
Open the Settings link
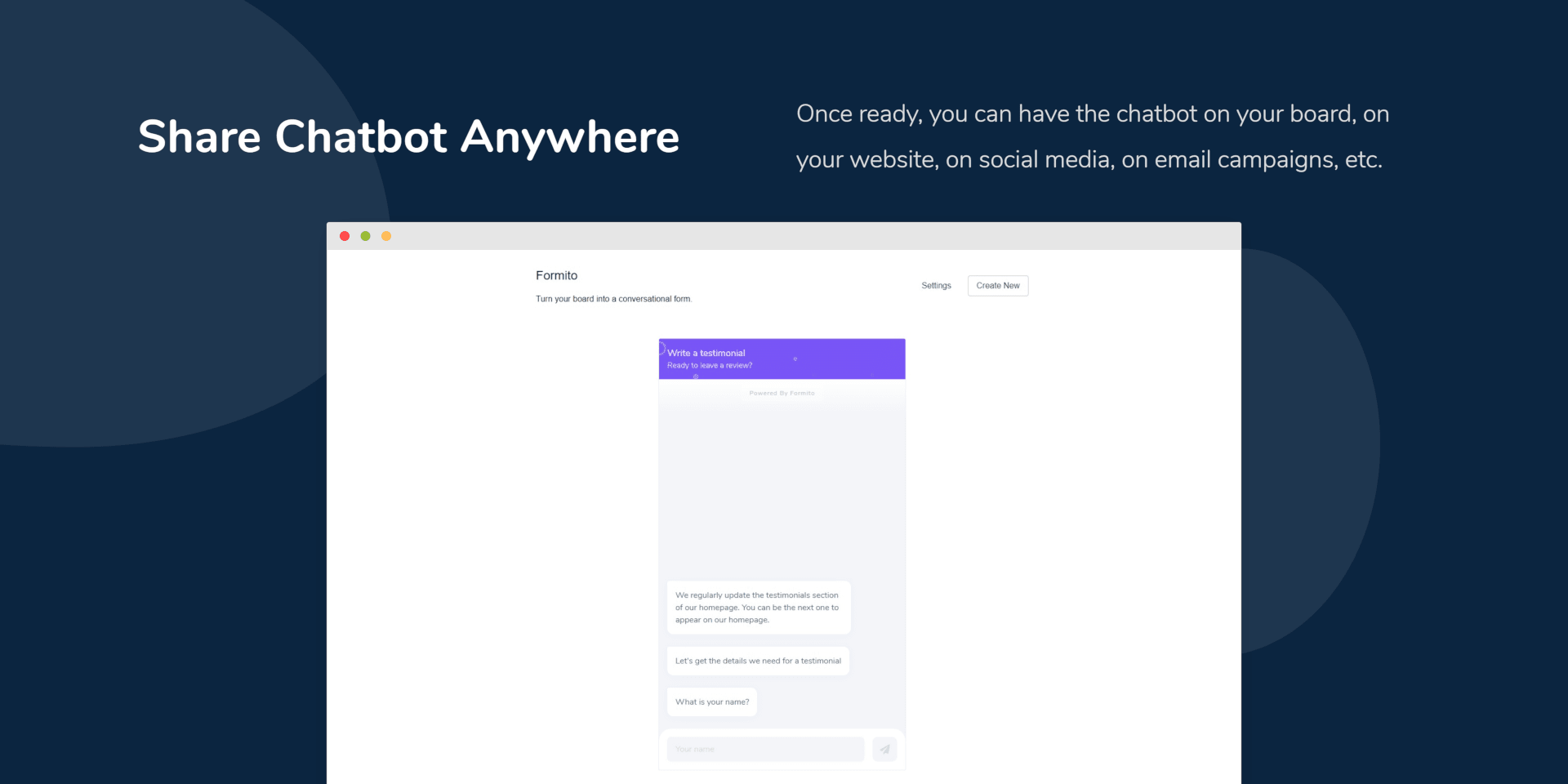click(x=936, y=286)
